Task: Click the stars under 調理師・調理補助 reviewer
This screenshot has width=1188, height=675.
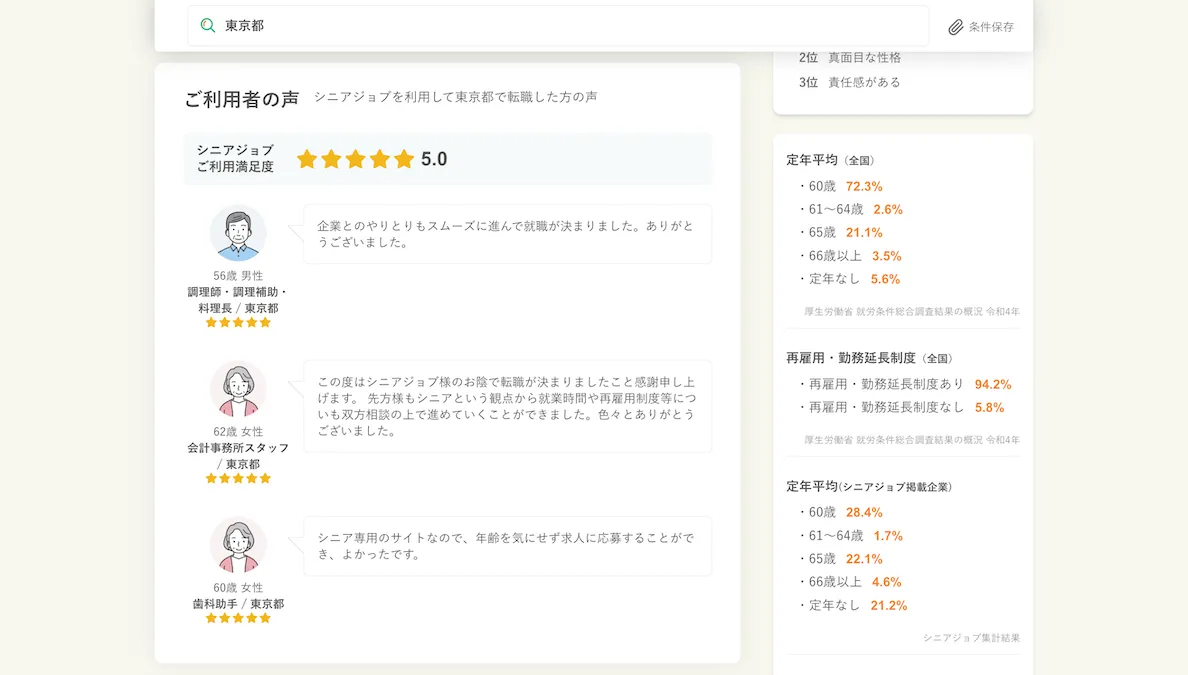Action: point(238,322)
